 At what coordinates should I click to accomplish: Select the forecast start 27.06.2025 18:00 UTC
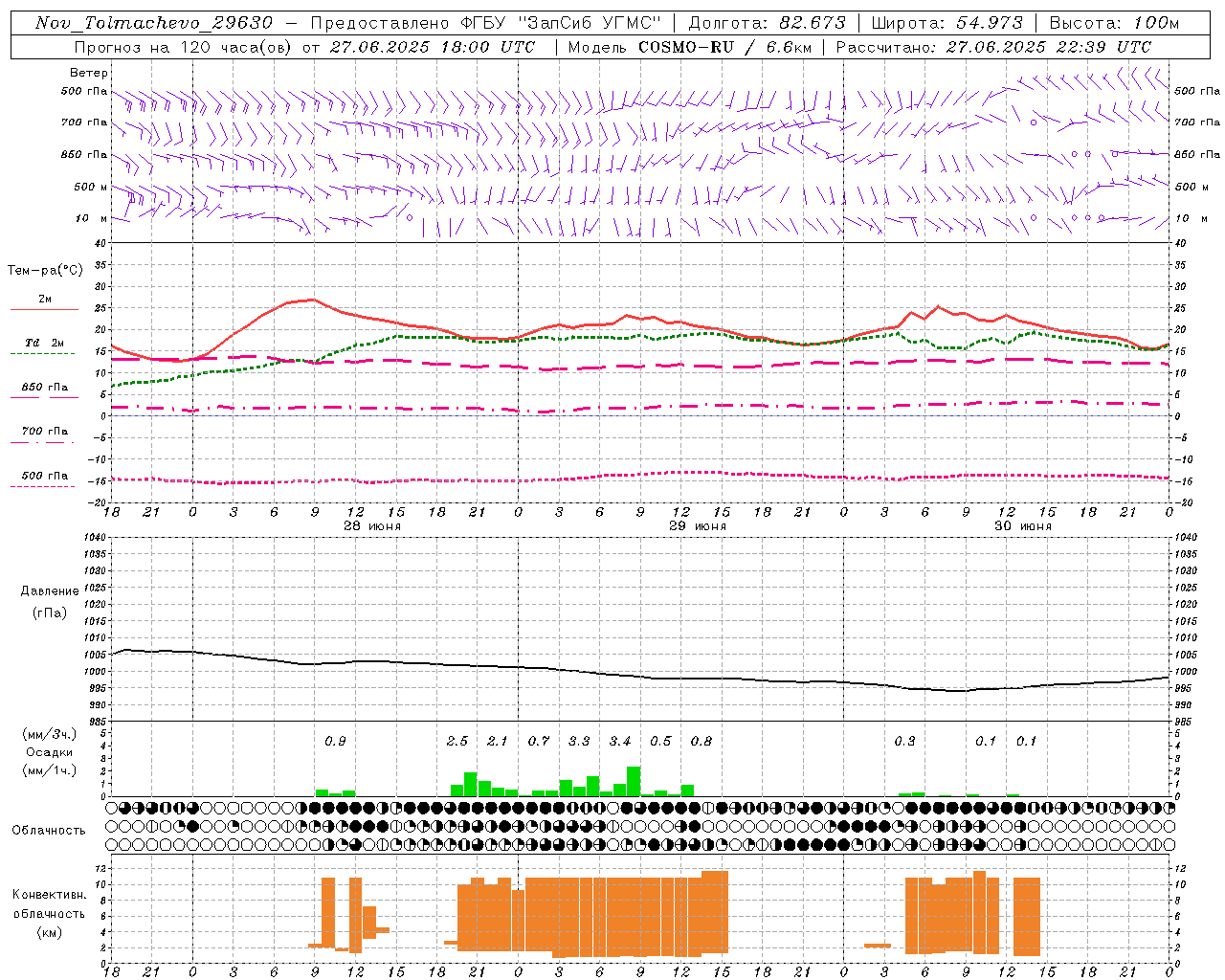coord(433,47)
